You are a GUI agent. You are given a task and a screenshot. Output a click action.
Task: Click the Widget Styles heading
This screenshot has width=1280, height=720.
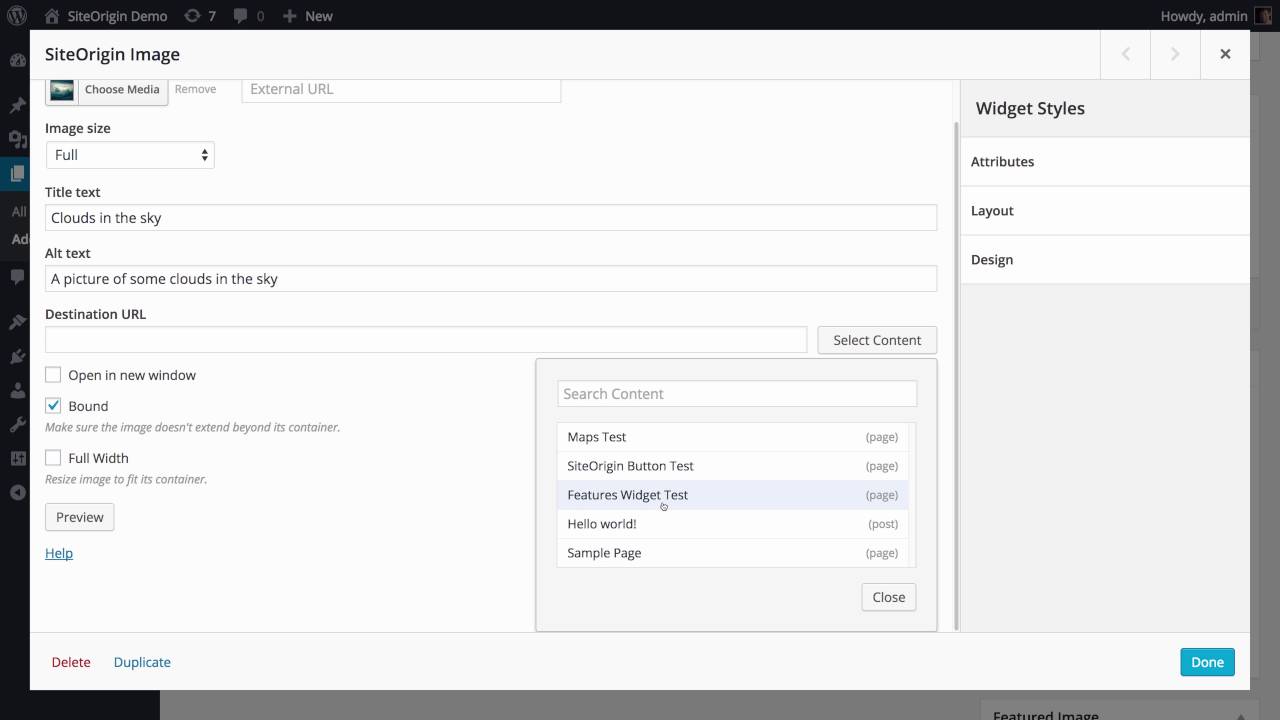pyautogui.click(x=1030, y=108)
